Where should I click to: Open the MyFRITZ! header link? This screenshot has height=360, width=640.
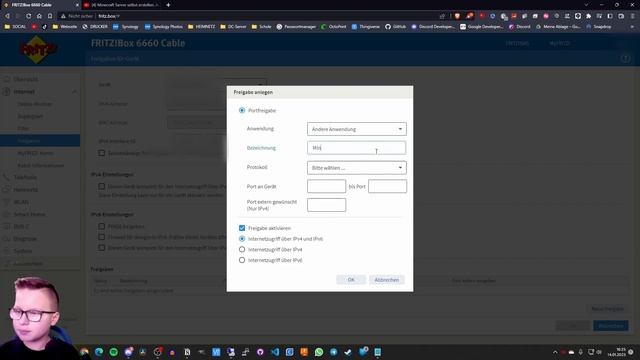pyautogui.click(x=560, y=43)
